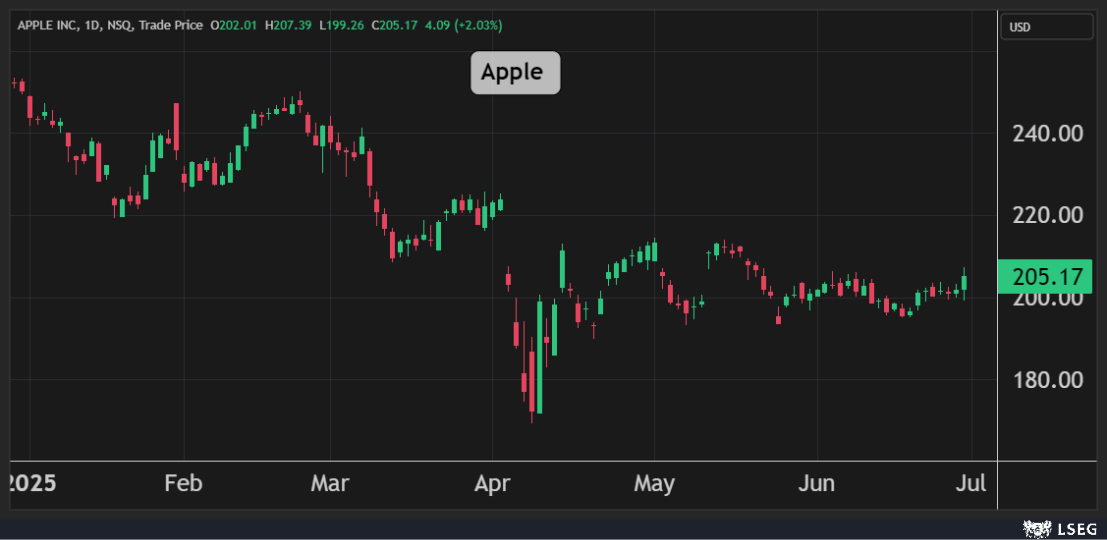
Task: Select the Feb marker on time axis
Action: tap(183, 484)
